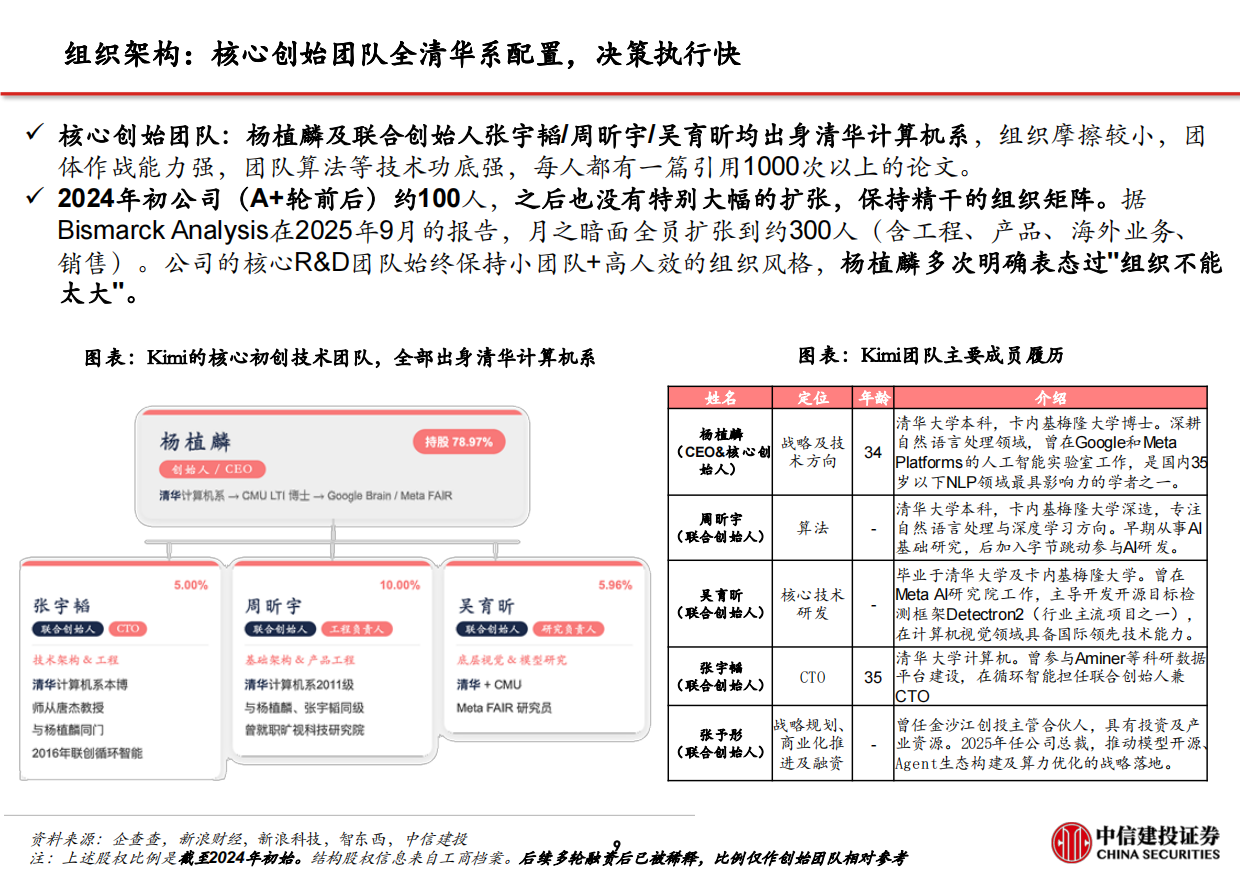1240x879 pixels.
Task: Click the table name cell 张予彤（联合创始人）
Action: [x=721, y=744]
